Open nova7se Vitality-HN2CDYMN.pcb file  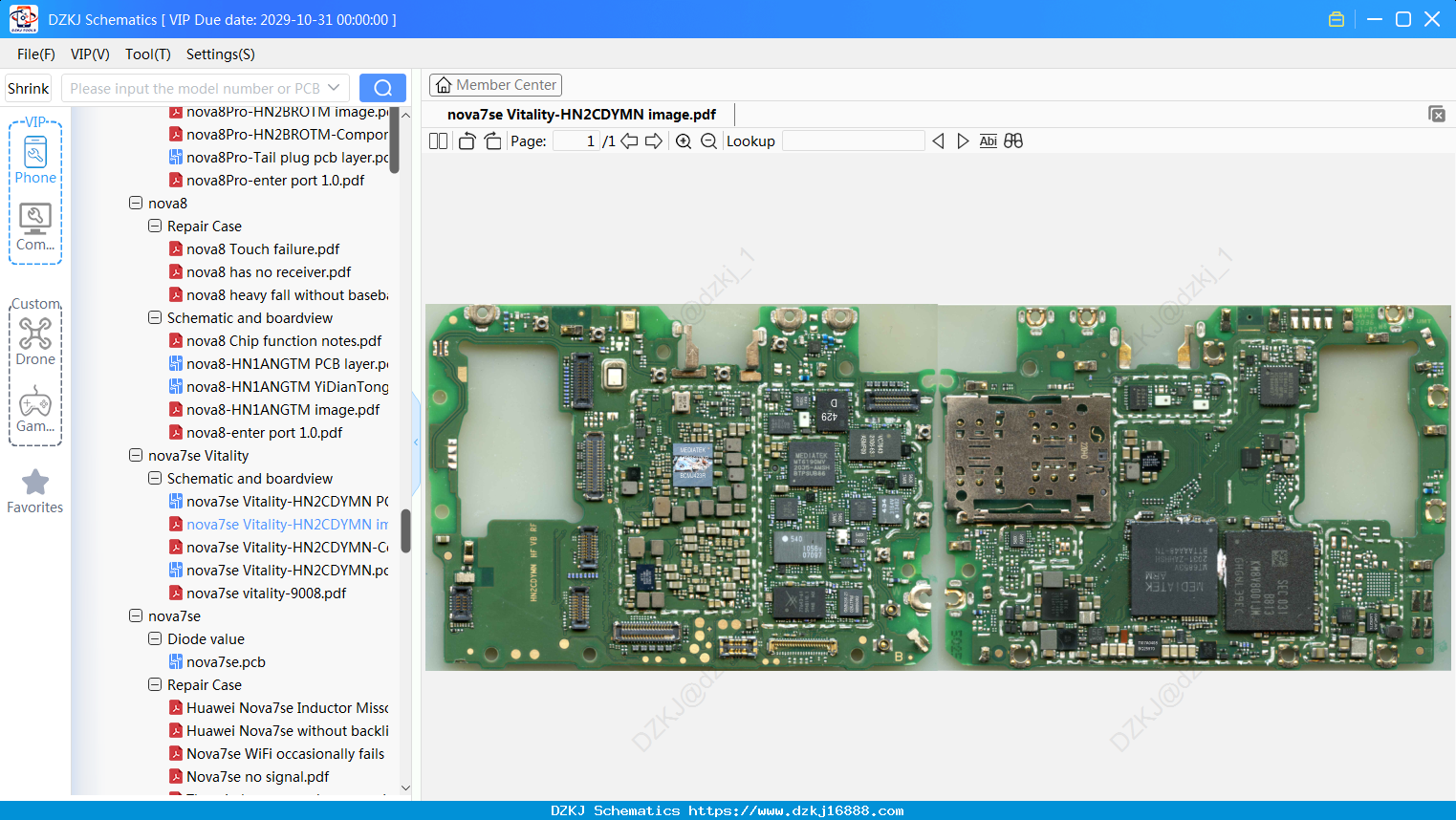point(288,570)
